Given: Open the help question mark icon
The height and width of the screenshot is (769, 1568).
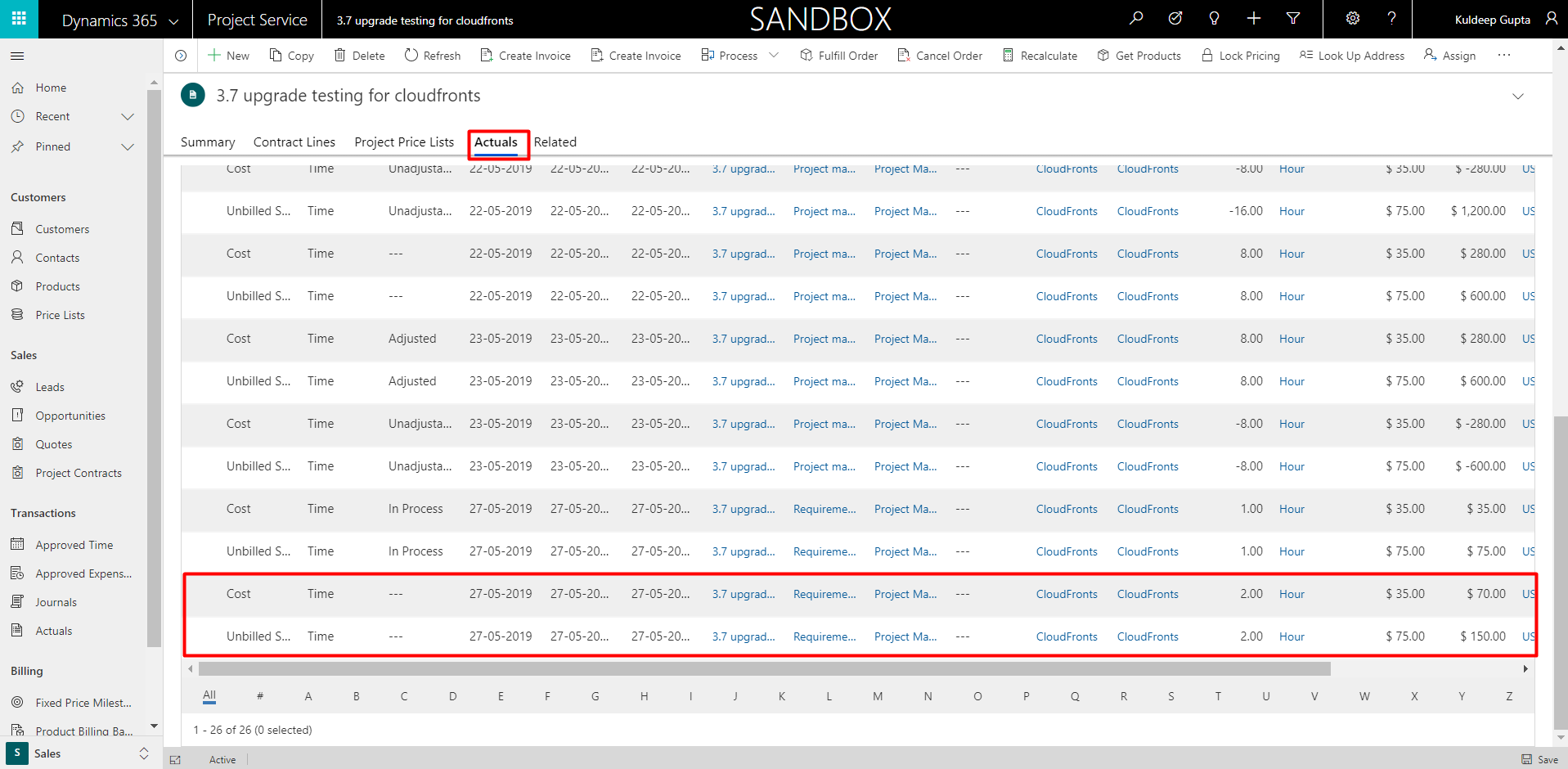Looking at the screenshot, I should [1391, 19].
